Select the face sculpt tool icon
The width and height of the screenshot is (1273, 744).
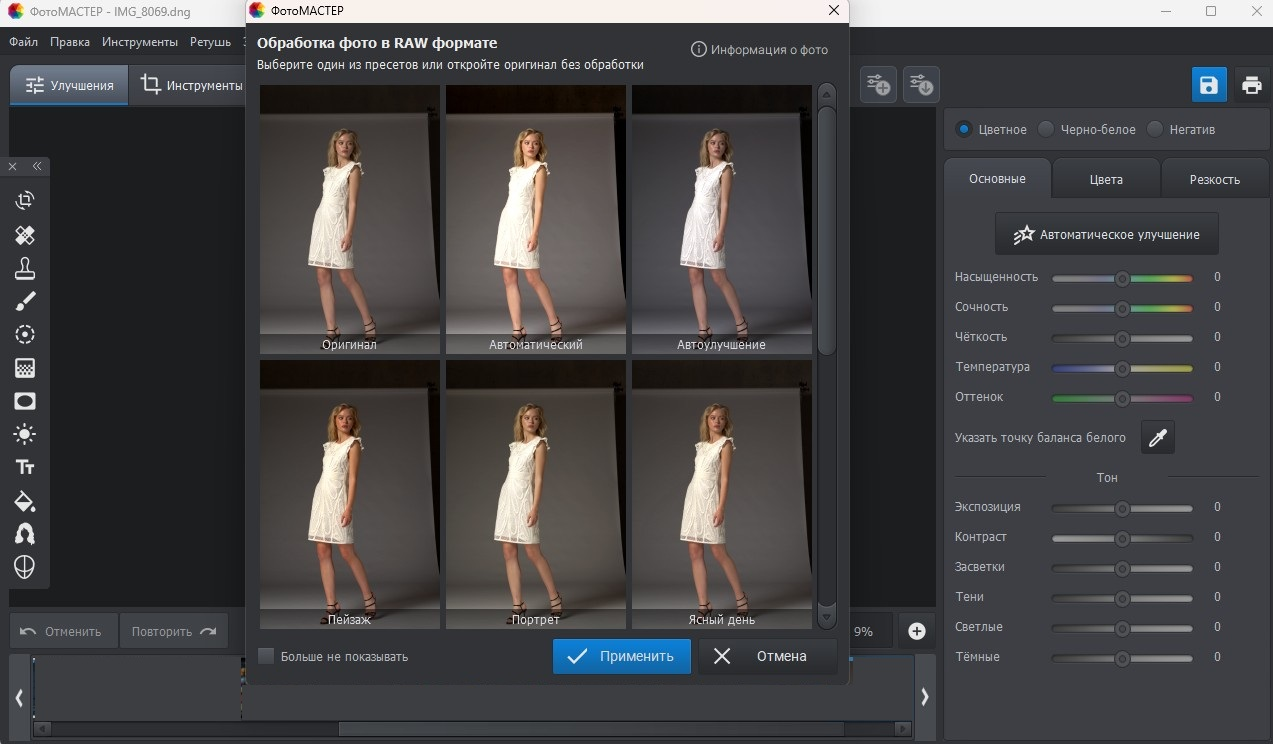point(25,567)
